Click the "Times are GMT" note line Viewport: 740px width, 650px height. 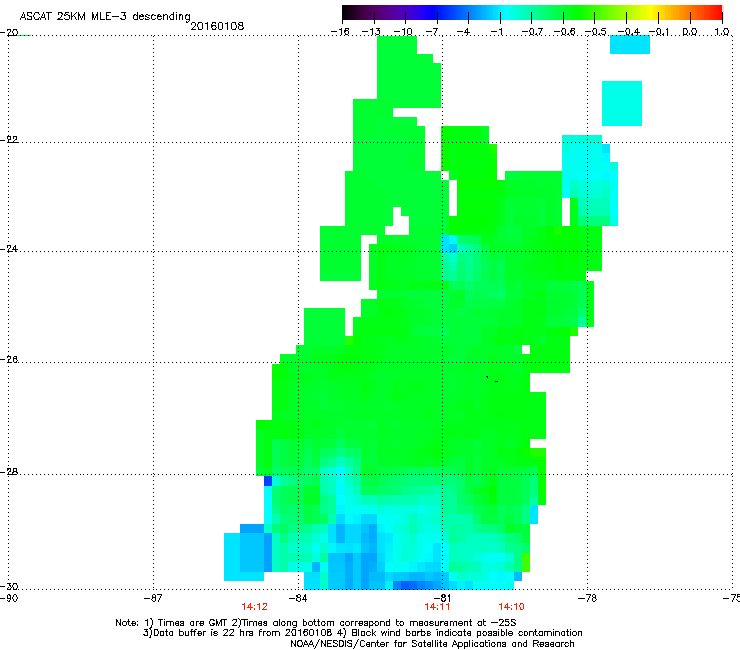click(x=316, y=623)
